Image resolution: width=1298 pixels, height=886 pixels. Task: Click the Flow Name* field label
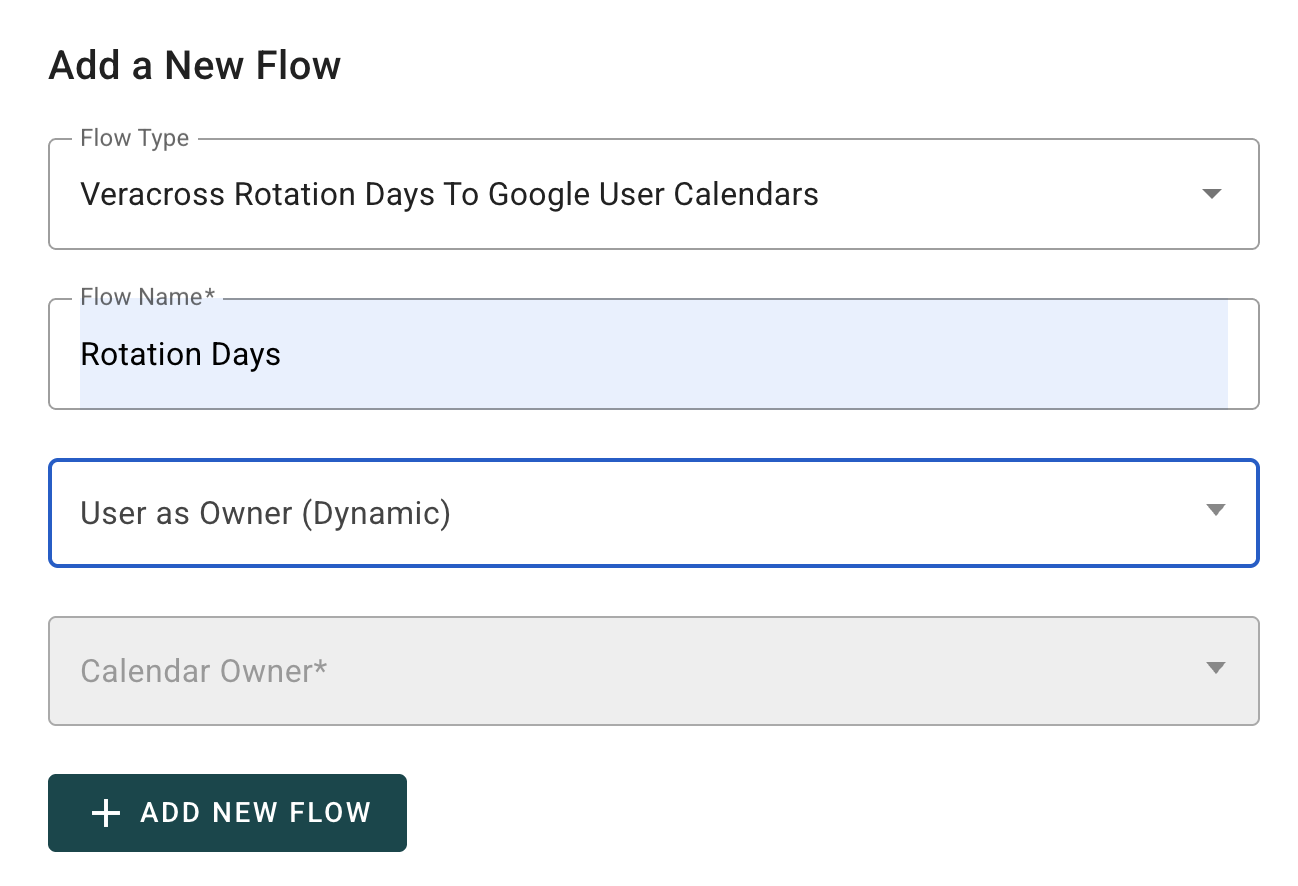click(148, 297)
